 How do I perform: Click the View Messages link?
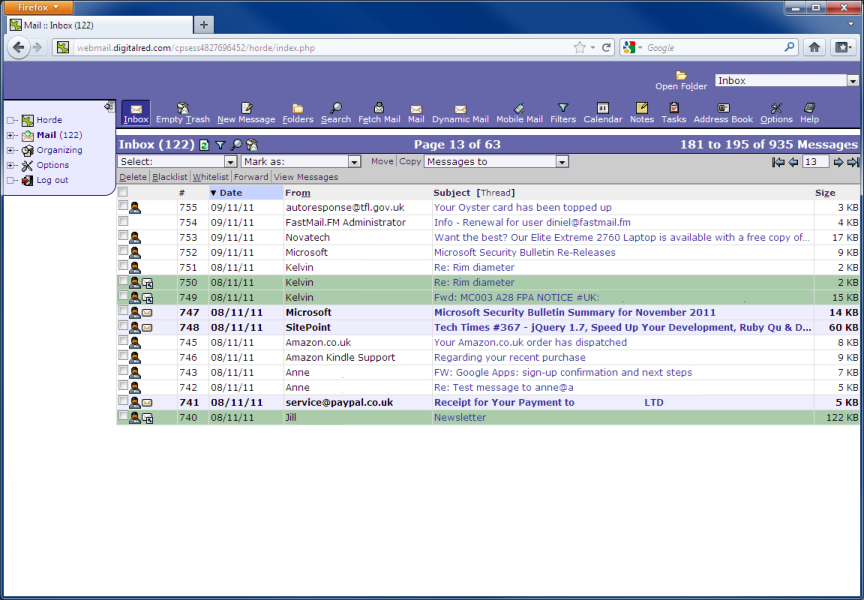click(x=306, y=177)
